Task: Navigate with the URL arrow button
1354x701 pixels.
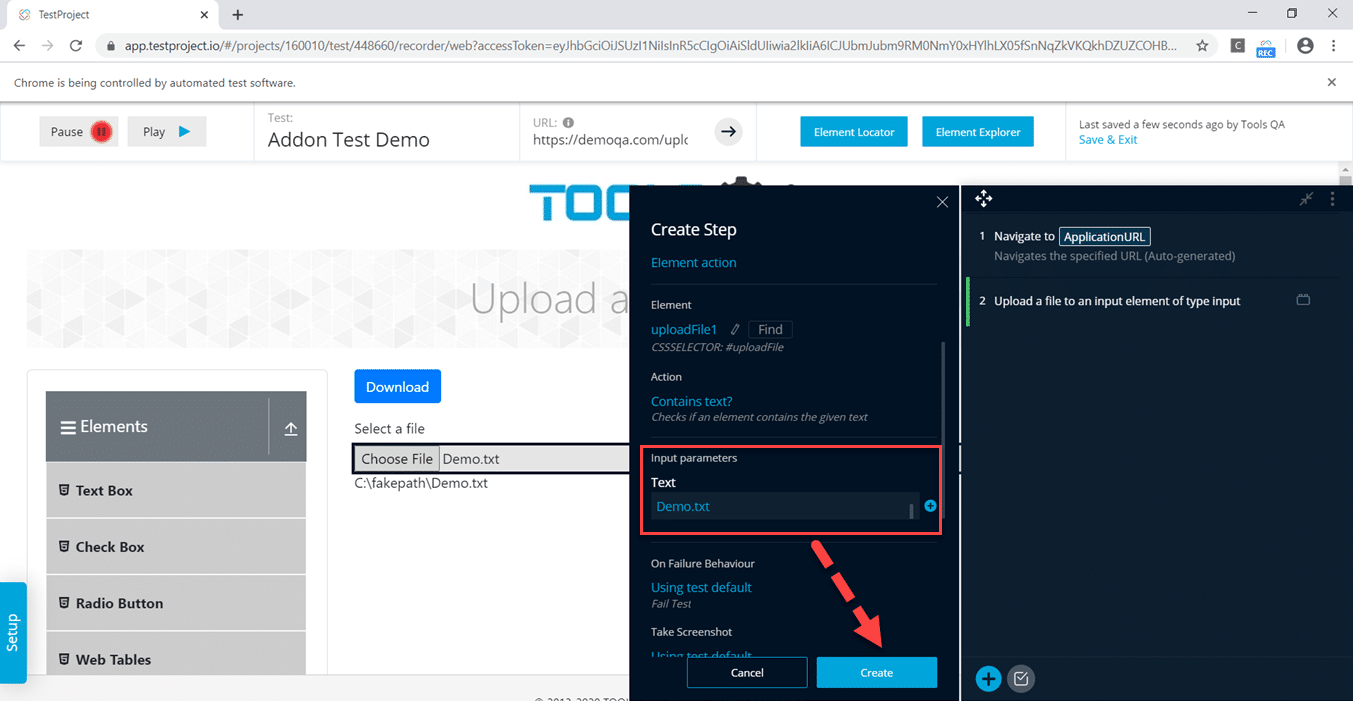Action: (x=729, y=131)
